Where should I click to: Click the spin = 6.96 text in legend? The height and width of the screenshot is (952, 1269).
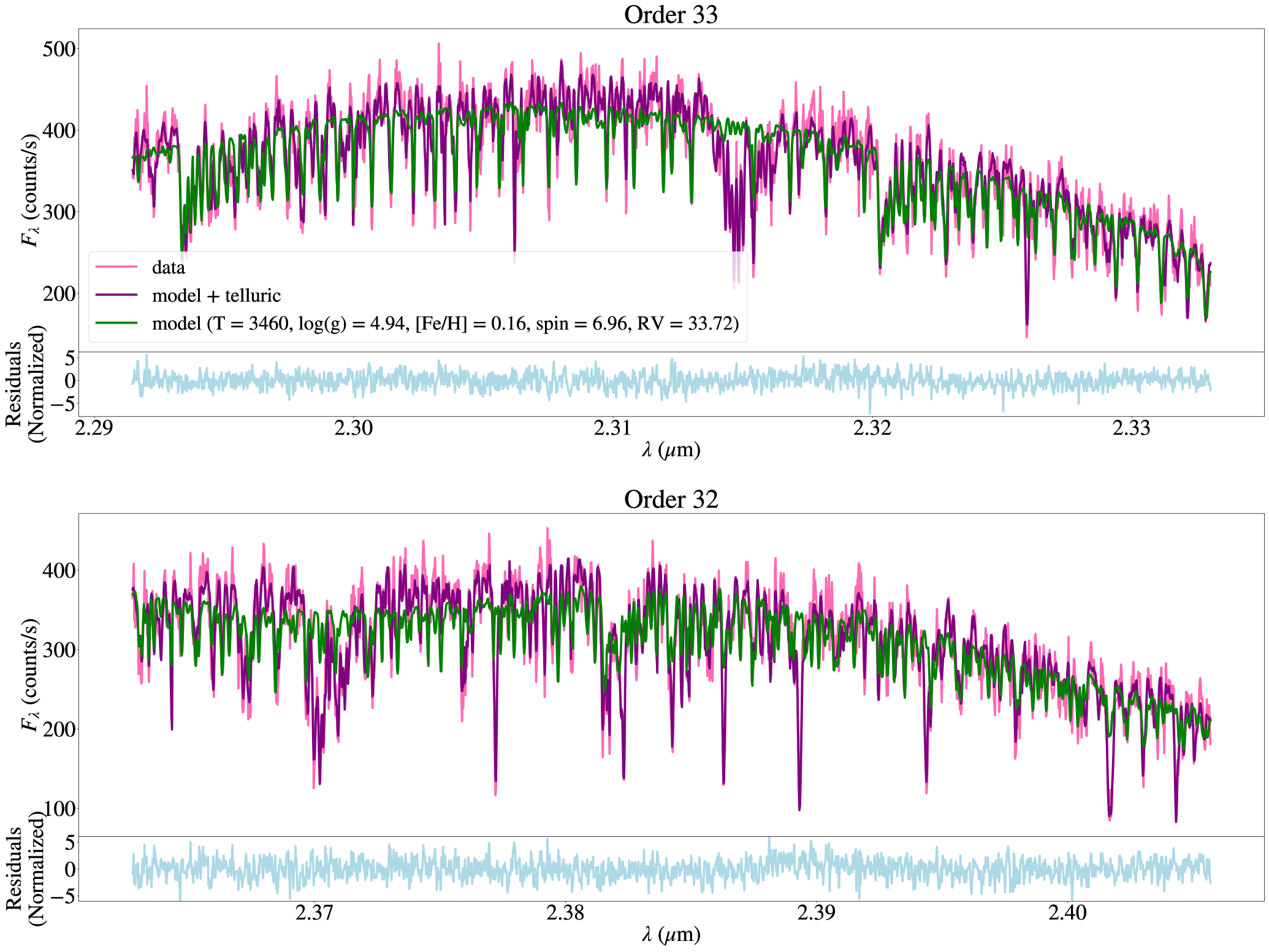tap(581, 323)
